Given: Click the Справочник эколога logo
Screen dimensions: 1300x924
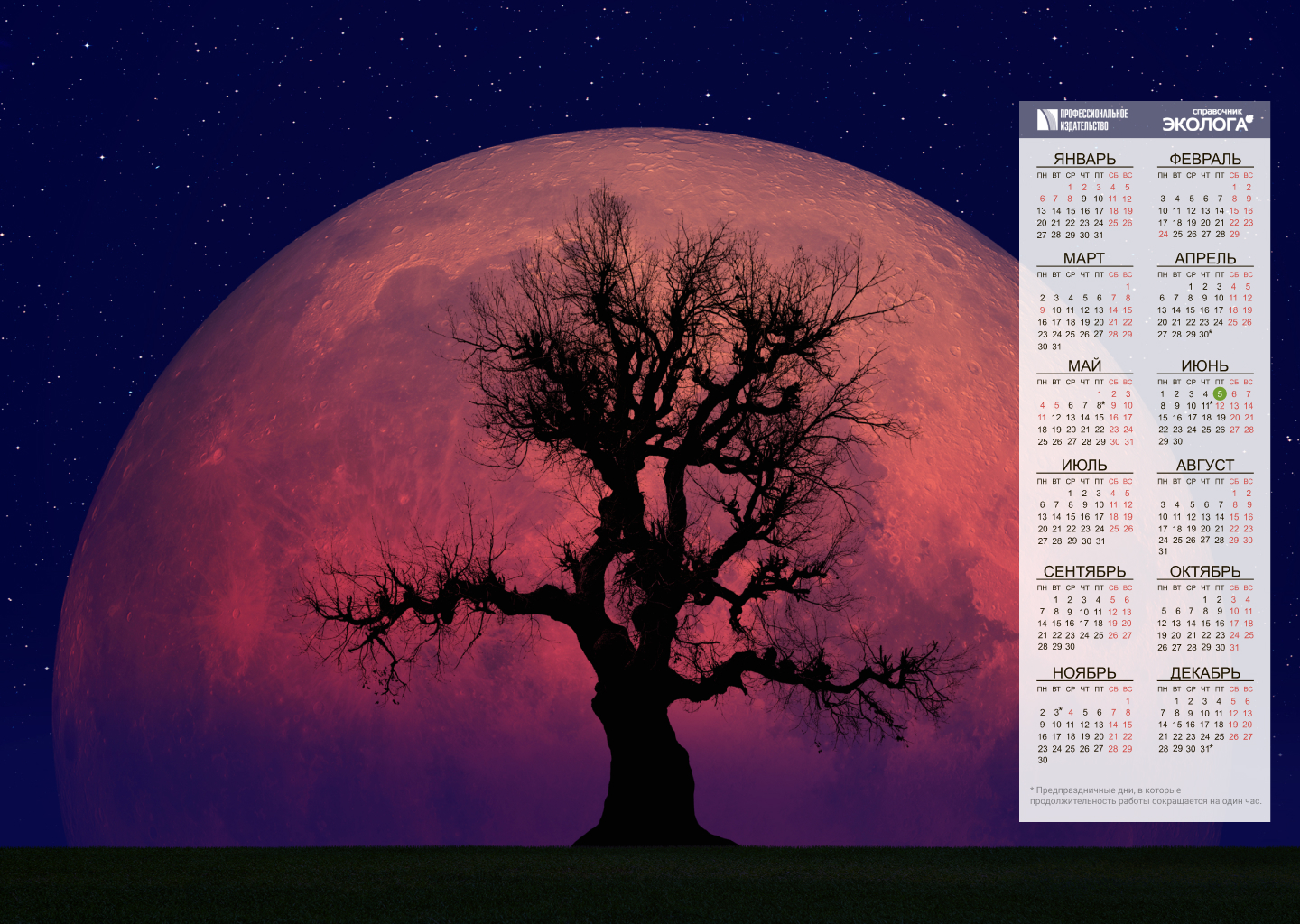Looking at the screenshot, I should tap(1208, 120).
